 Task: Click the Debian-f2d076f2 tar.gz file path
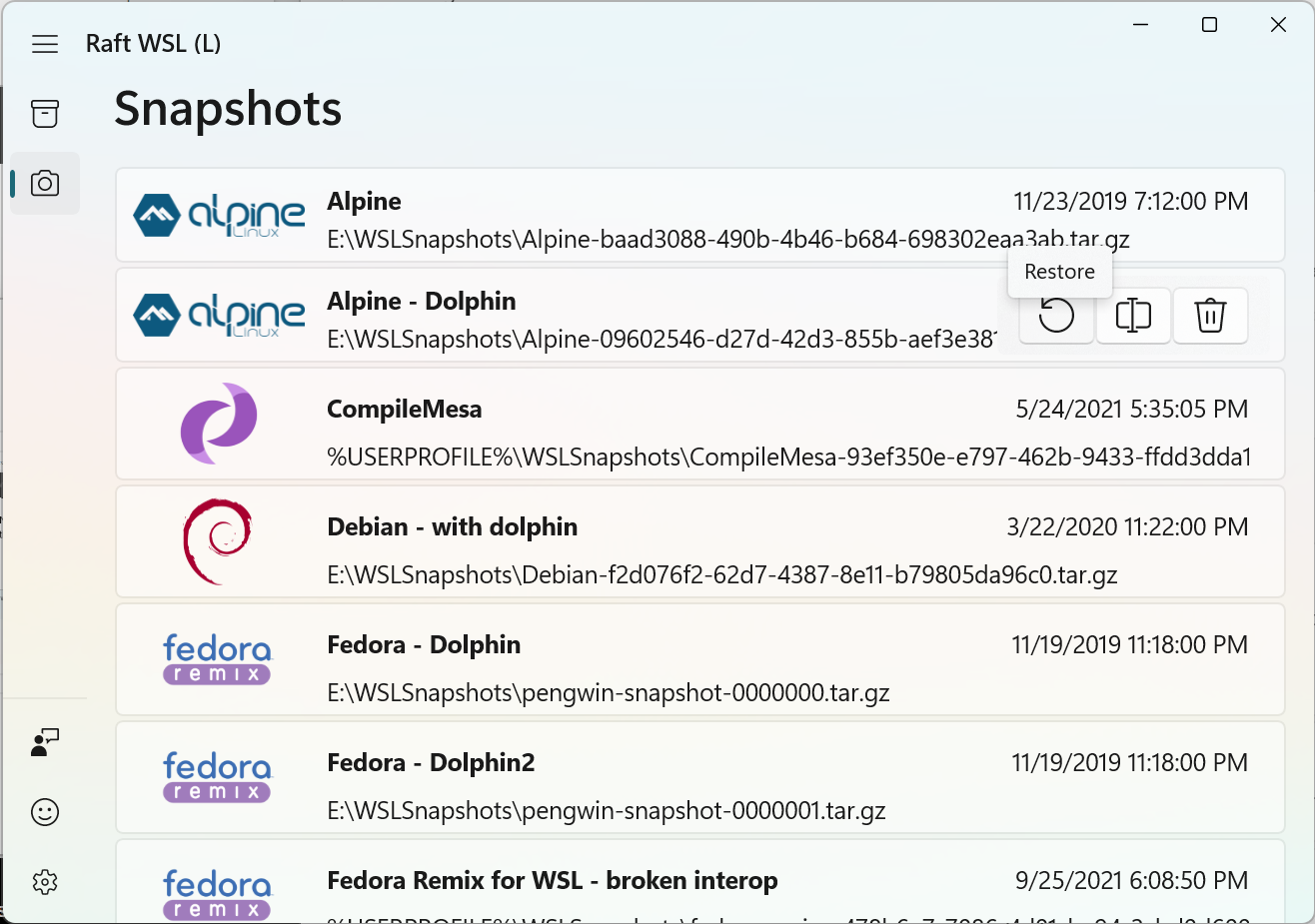click(722, 575)
